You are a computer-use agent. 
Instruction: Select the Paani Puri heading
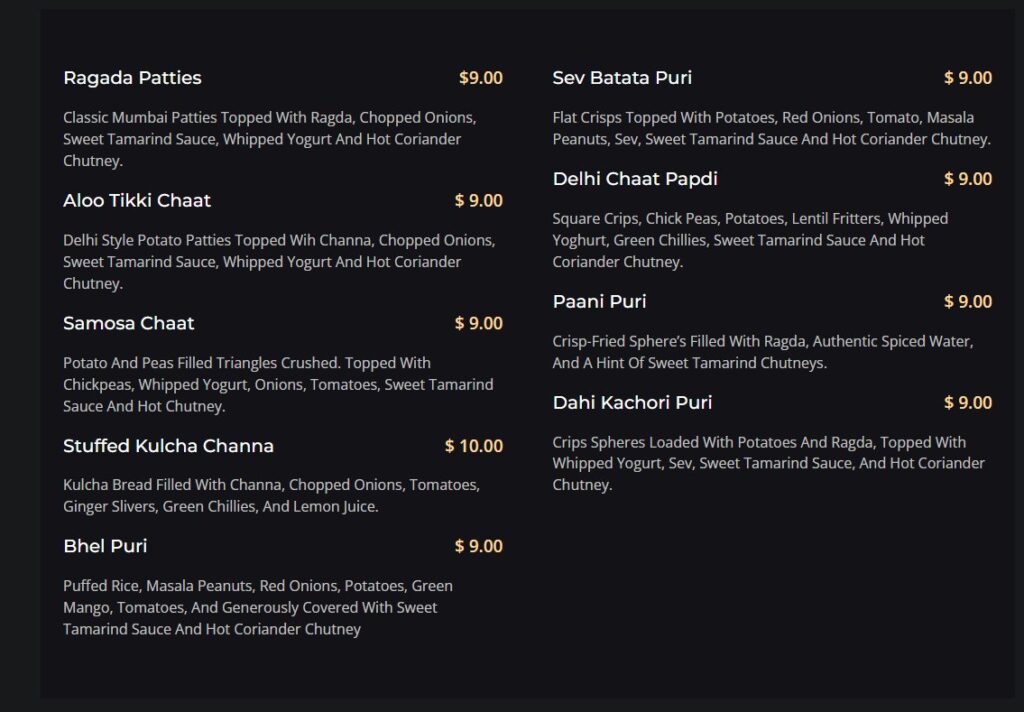click(600, 302)
